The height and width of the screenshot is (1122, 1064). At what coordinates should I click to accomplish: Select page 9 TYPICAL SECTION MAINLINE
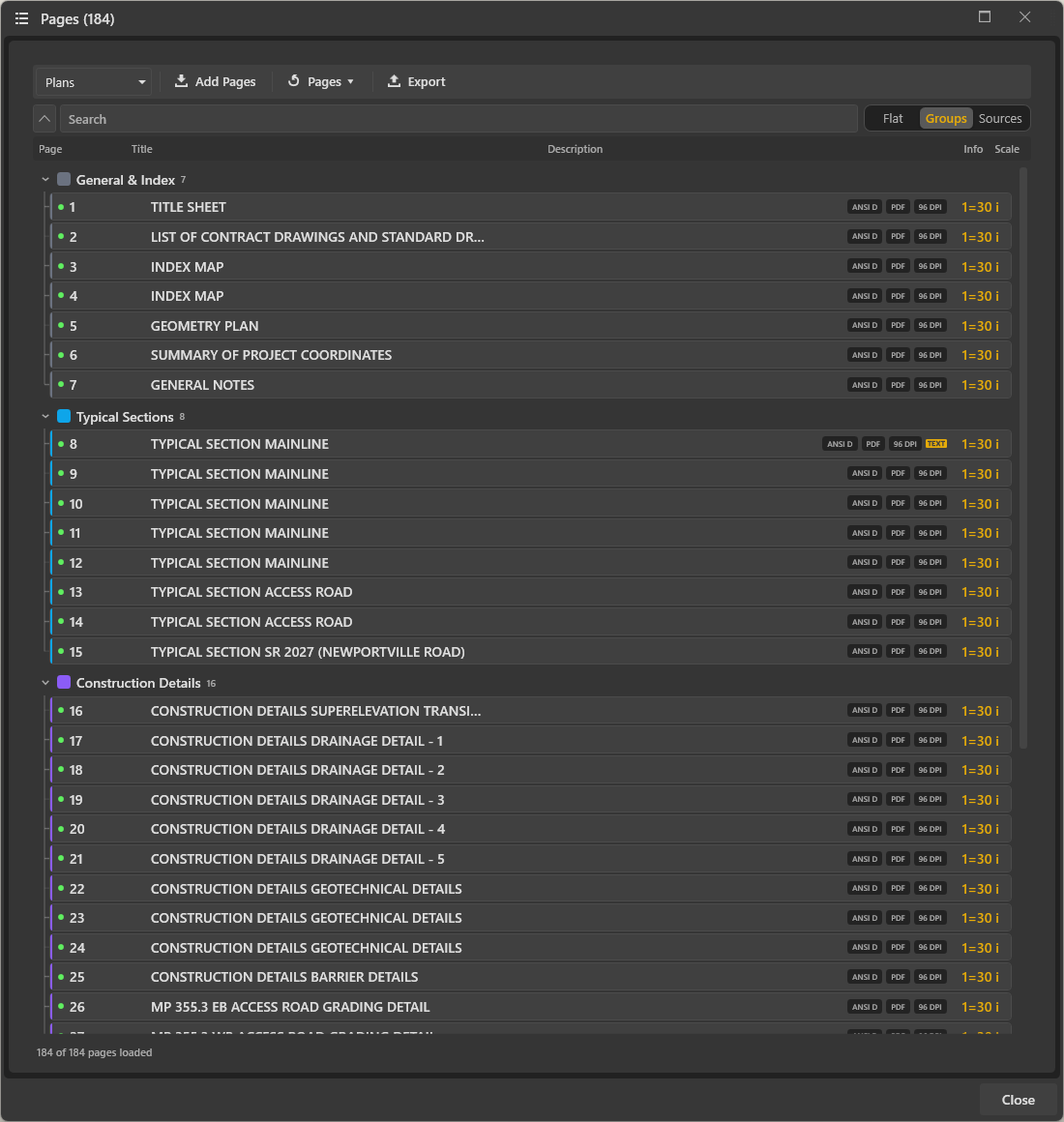531,474
